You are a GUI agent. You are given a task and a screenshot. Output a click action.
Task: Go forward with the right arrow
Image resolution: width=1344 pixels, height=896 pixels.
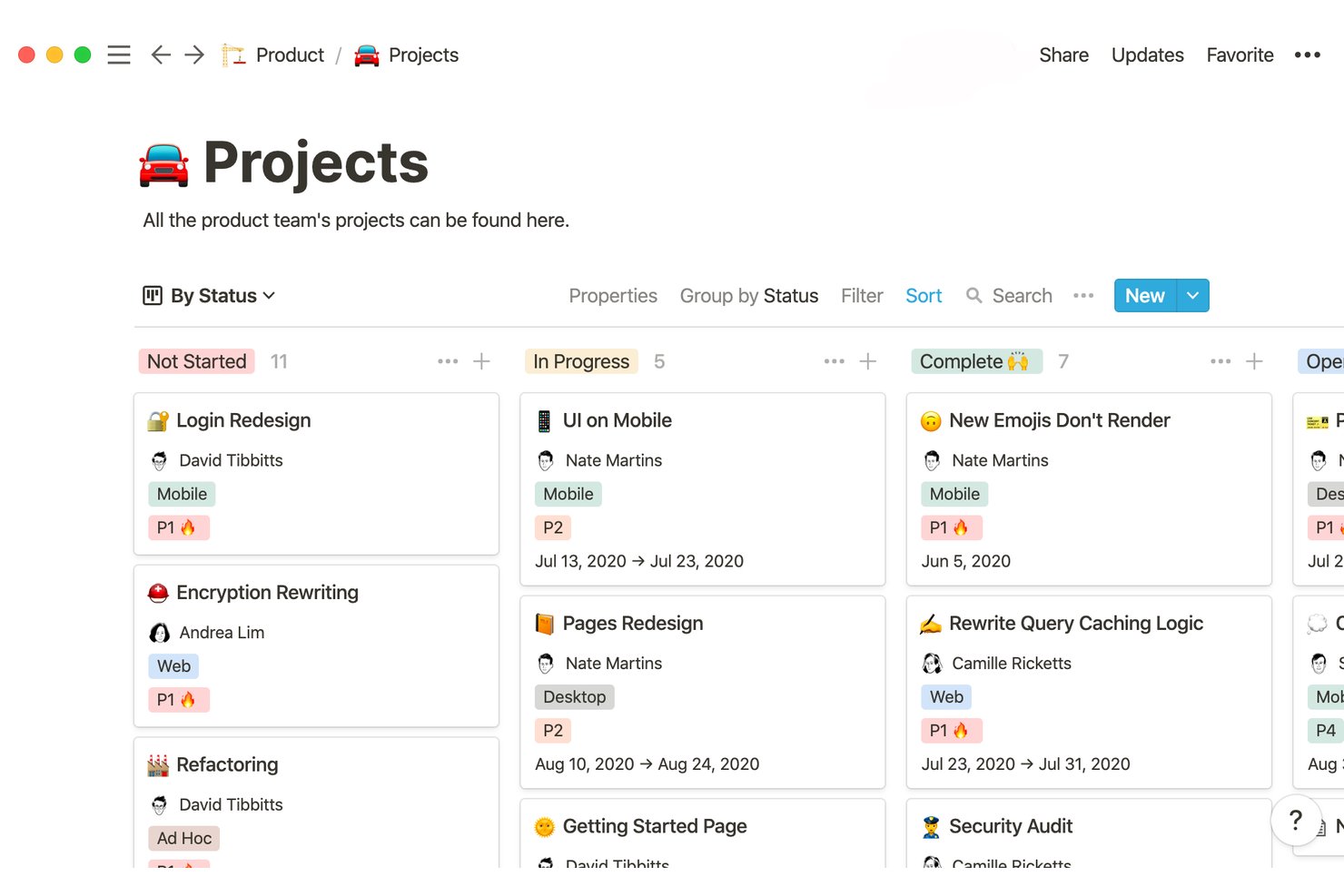click(194, 55)
